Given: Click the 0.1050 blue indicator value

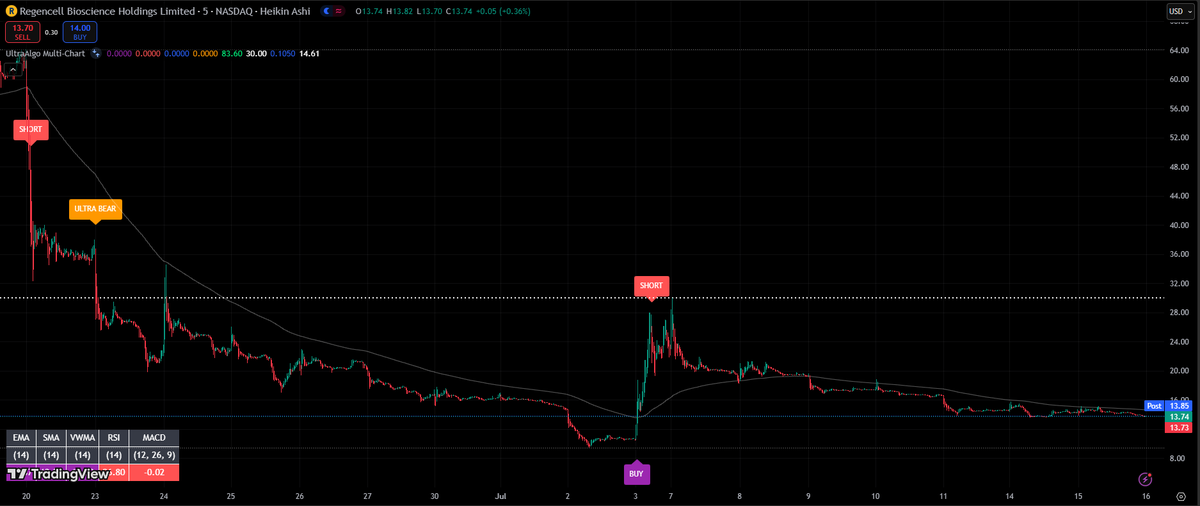Looking at the screenshot, I should 282,53.
